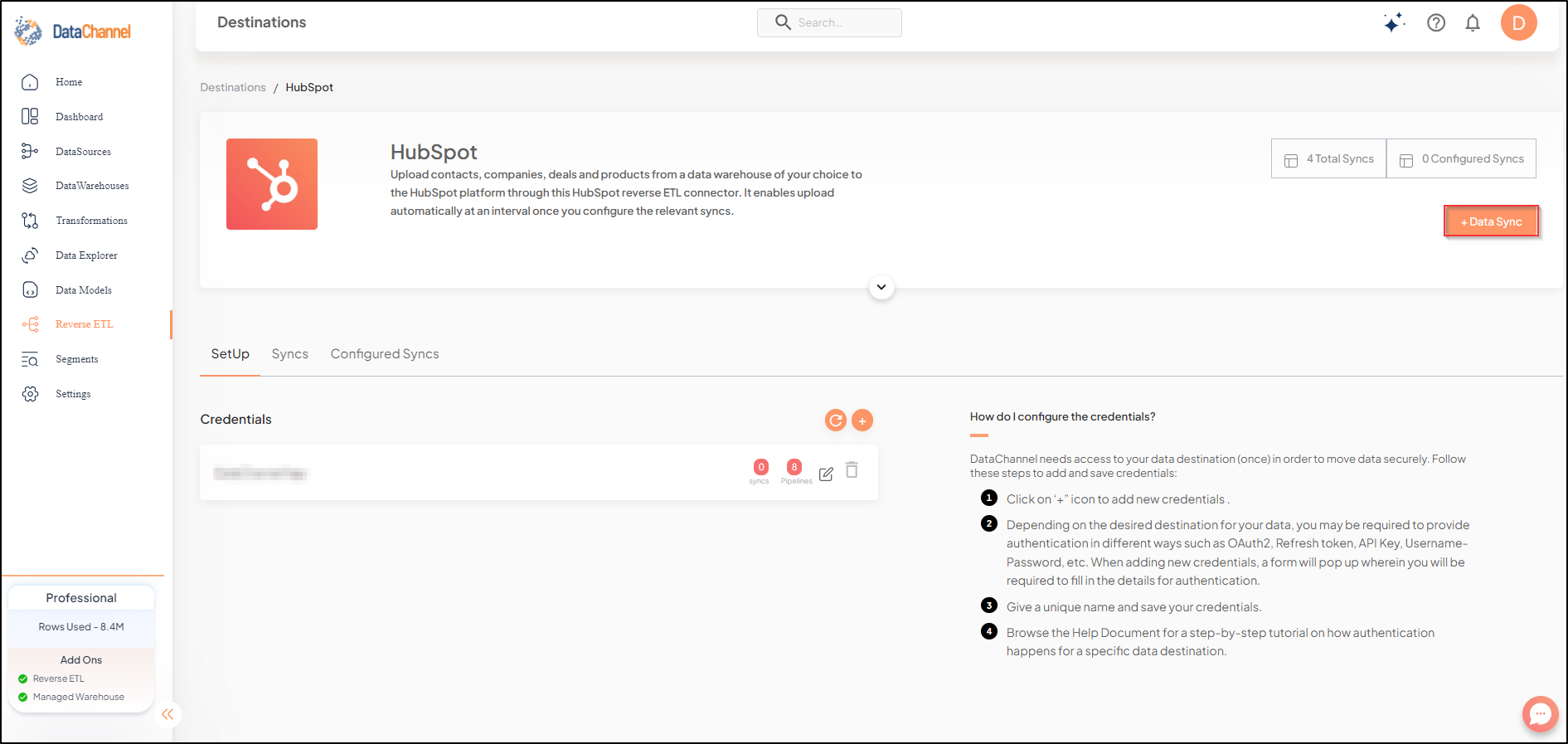Screen dimensions: 1568x744
Task: Select Reverse ETL in sidebar
Action: point(84,324)
